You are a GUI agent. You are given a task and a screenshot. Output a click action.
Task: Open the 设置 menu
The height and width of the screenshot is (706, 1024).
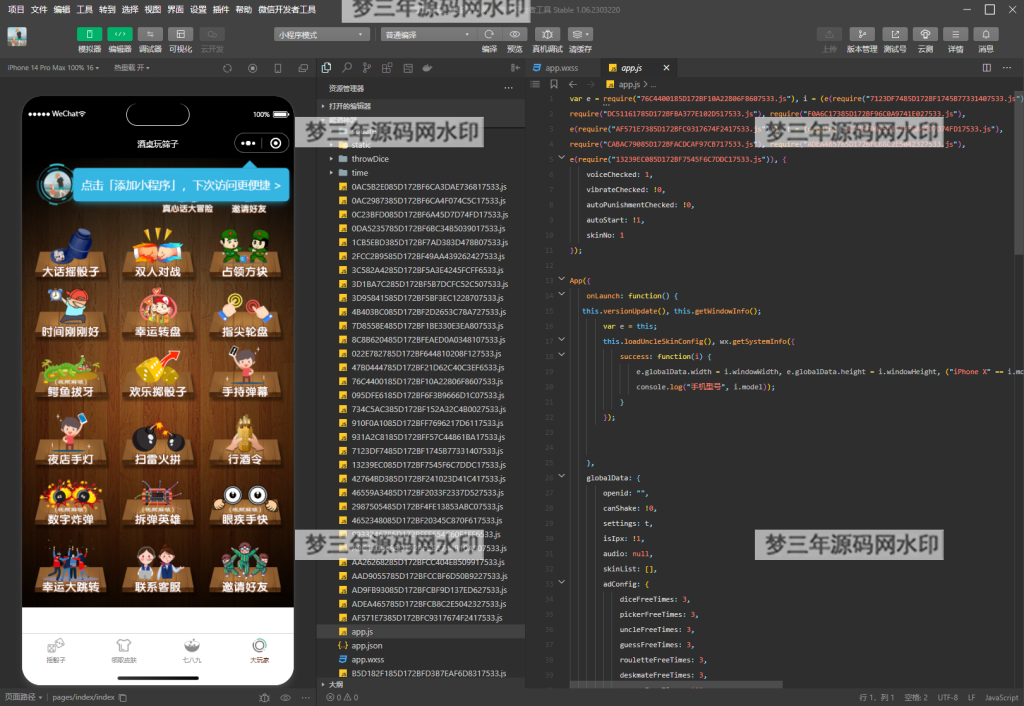click(x=198, y=9)
